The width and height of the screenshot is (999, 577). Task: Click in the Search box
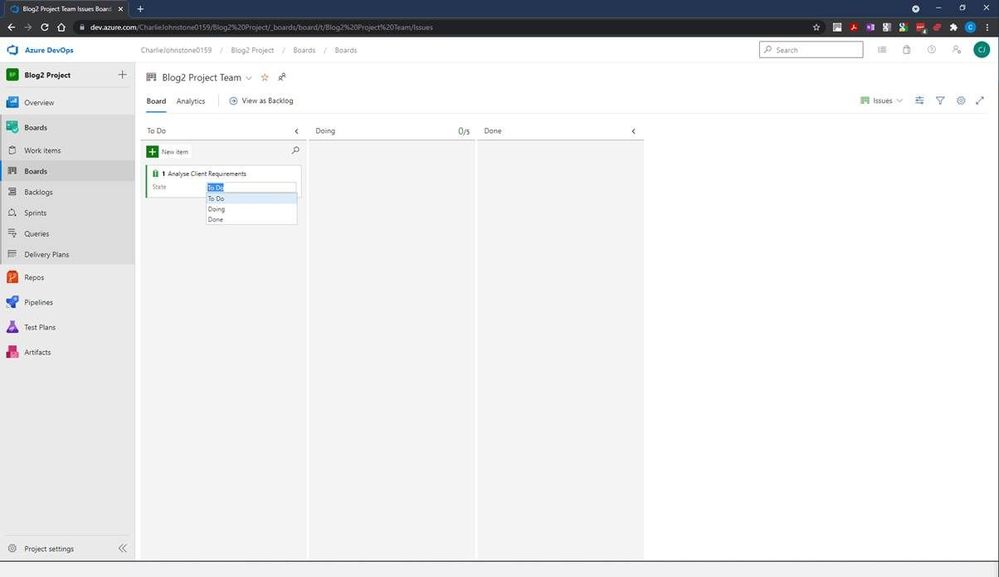pos(811,50)
